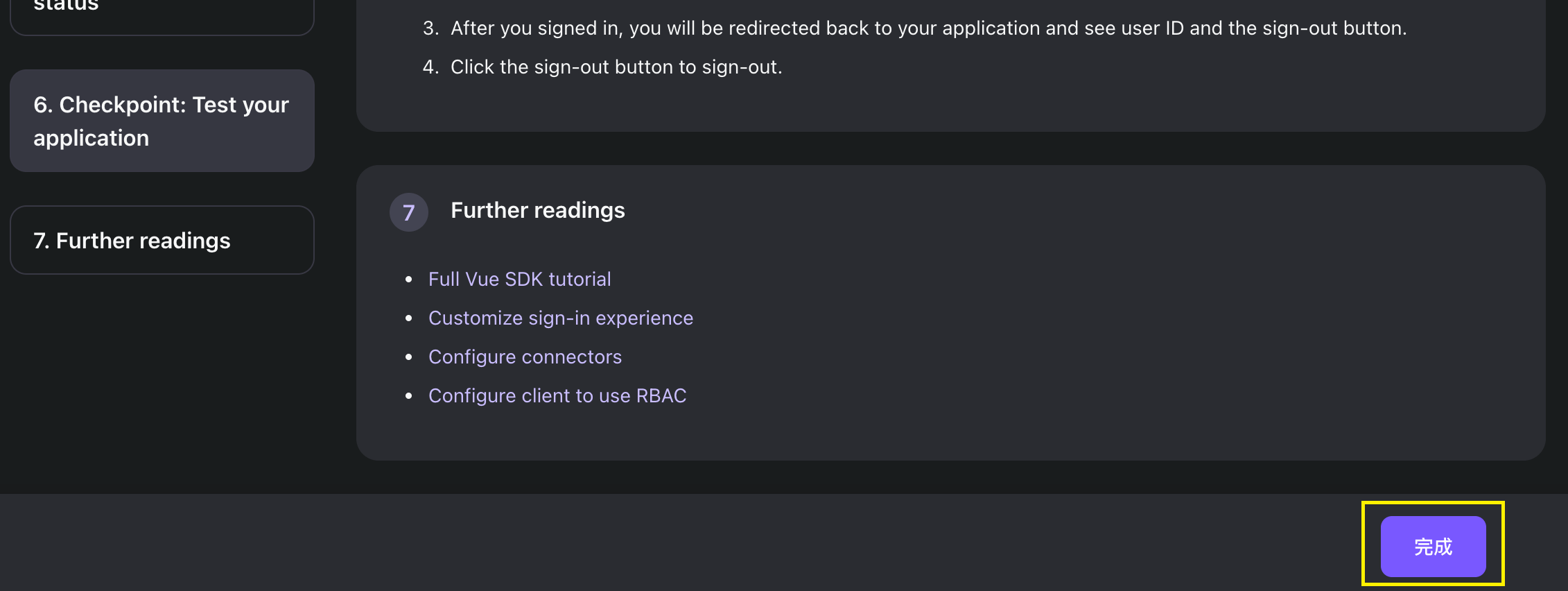Click the purple 完成 button
1568x591 pixels.
coord(1433,547)
